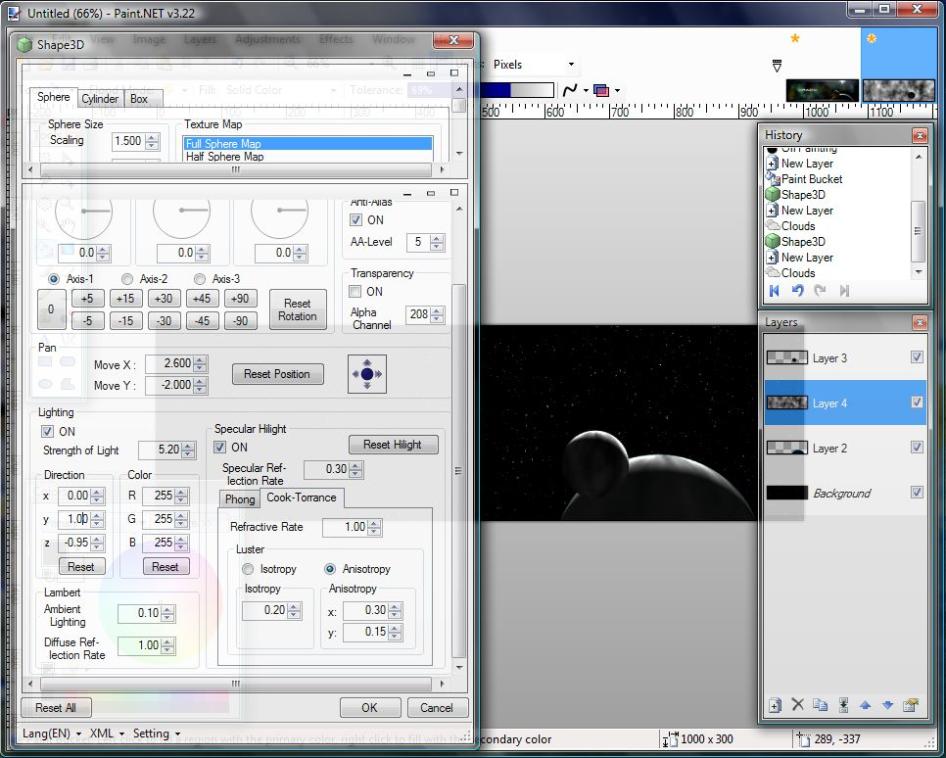The width and height of the screenshot is (946, 758).
Task: Open the Pixels units dropdown
Action: (x=534, y=65)
